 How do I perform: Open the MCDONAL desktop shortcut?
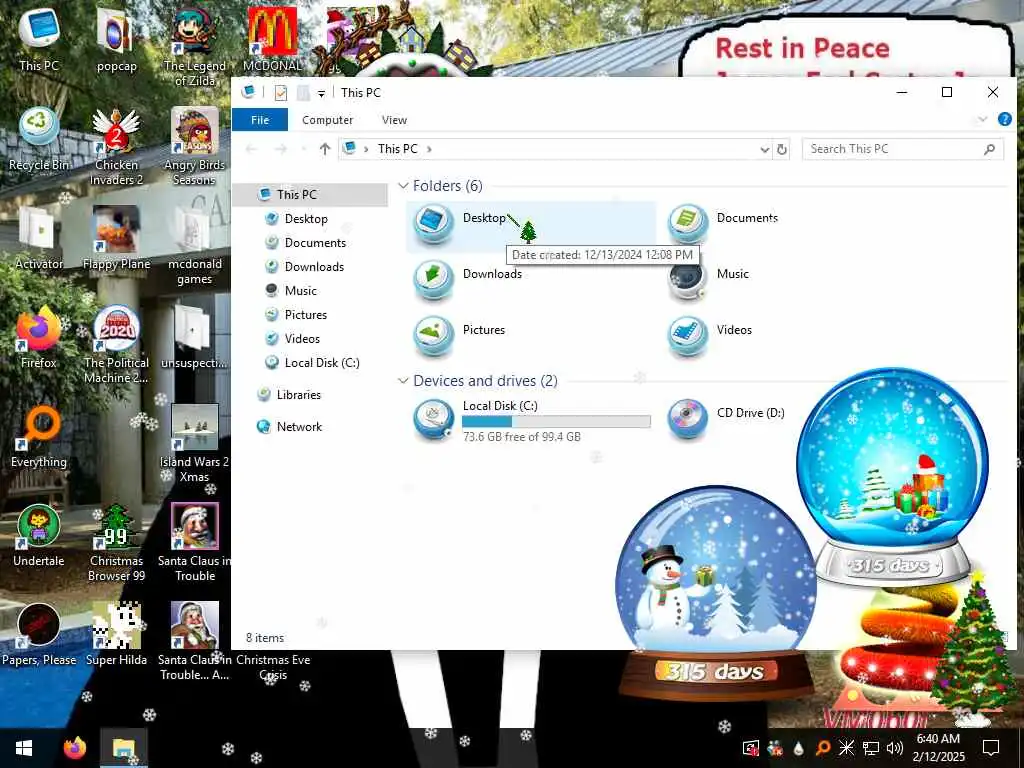click(272, 39)
